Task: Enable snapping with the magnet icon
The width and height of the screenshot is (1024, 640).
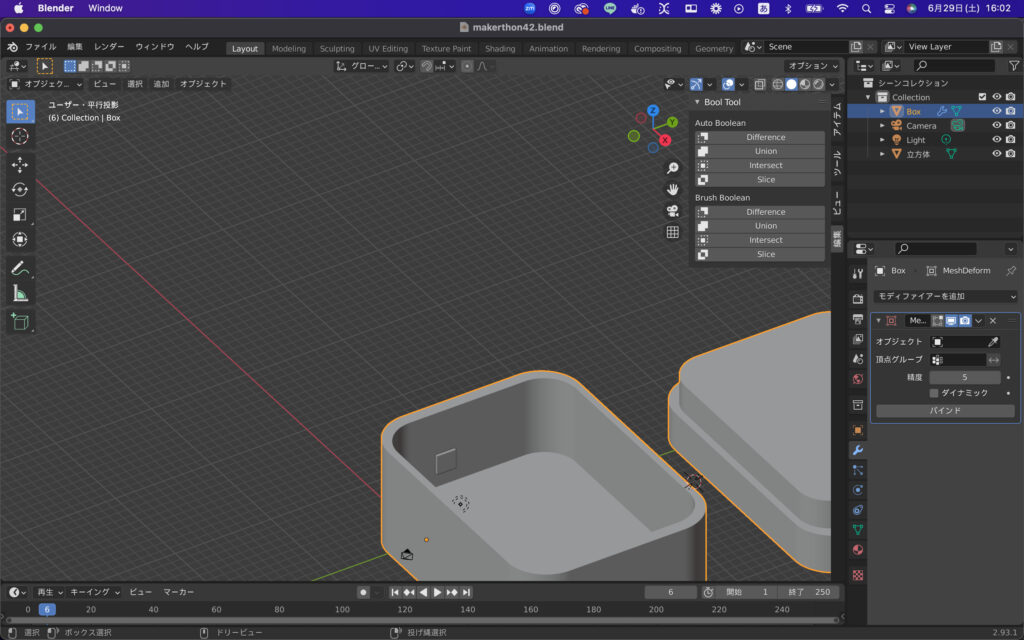Action: coord(429,66)
